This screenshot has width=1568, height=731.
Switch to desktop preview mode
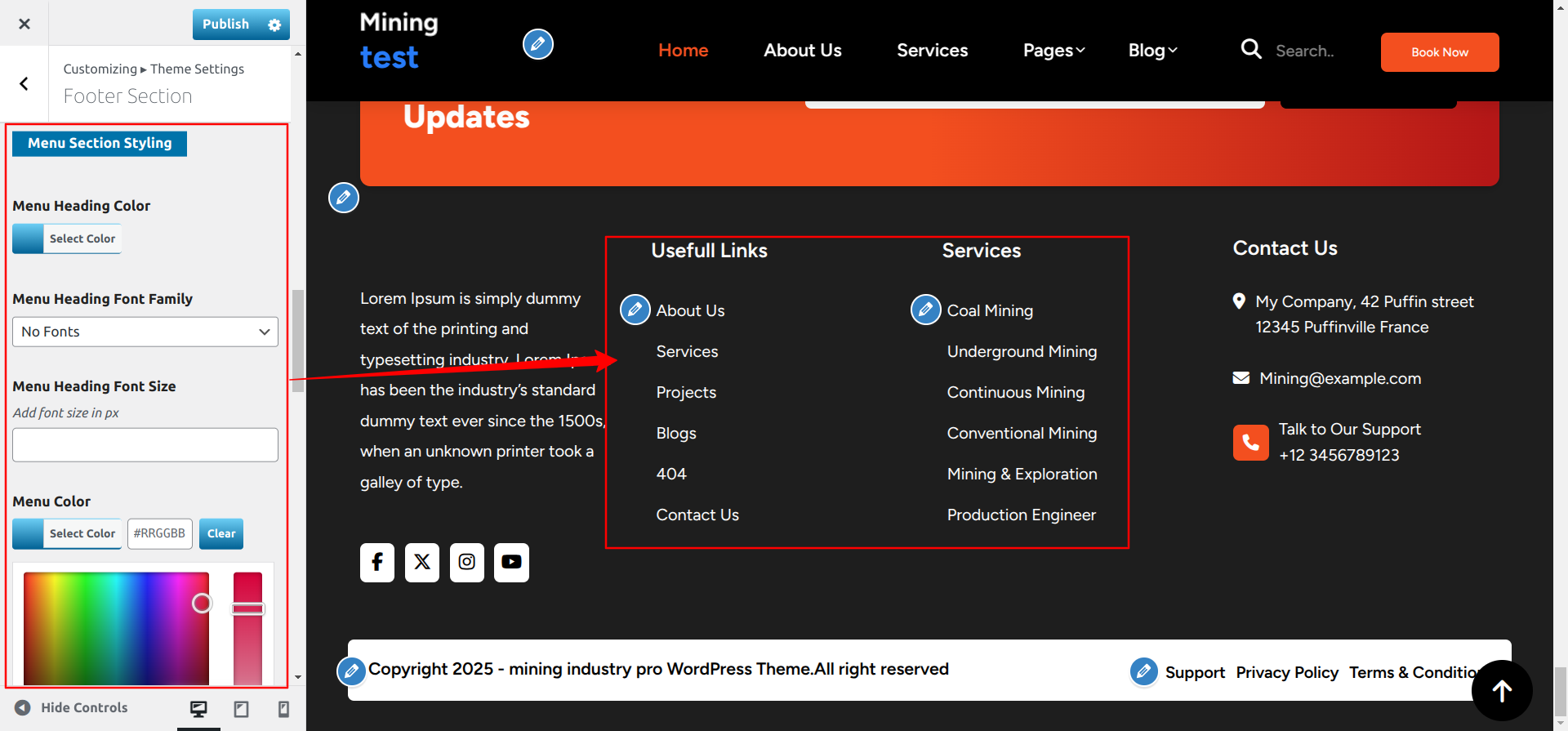click(x=198, y=709)
